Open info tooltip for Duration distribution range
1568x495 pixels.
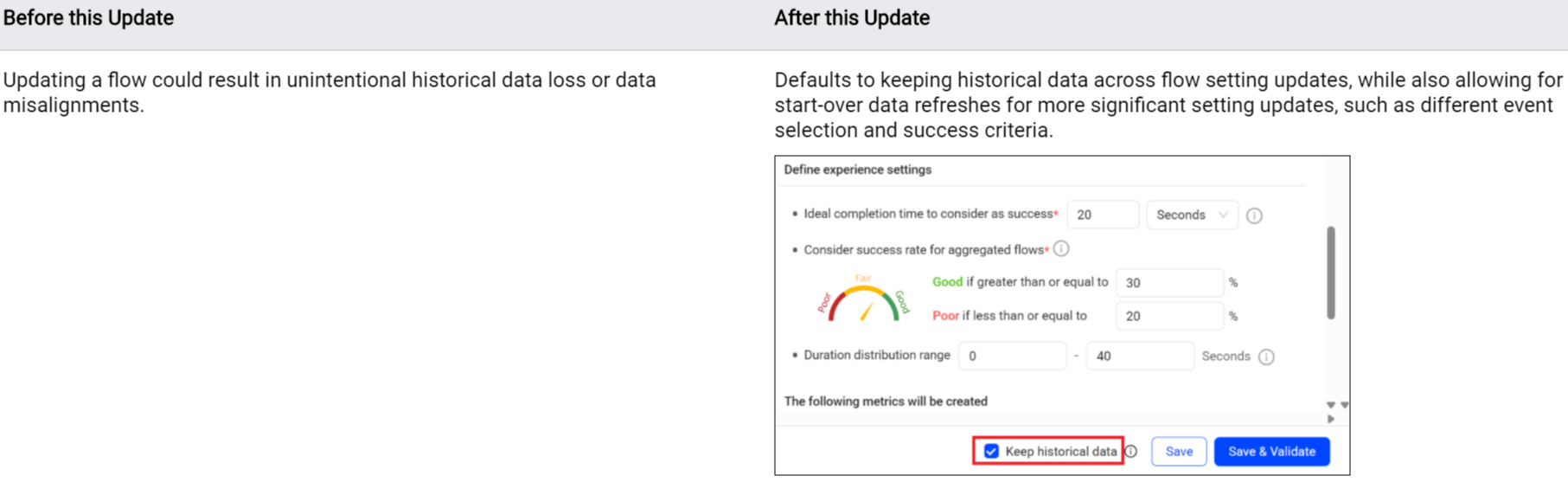(x=1266, y=357)
